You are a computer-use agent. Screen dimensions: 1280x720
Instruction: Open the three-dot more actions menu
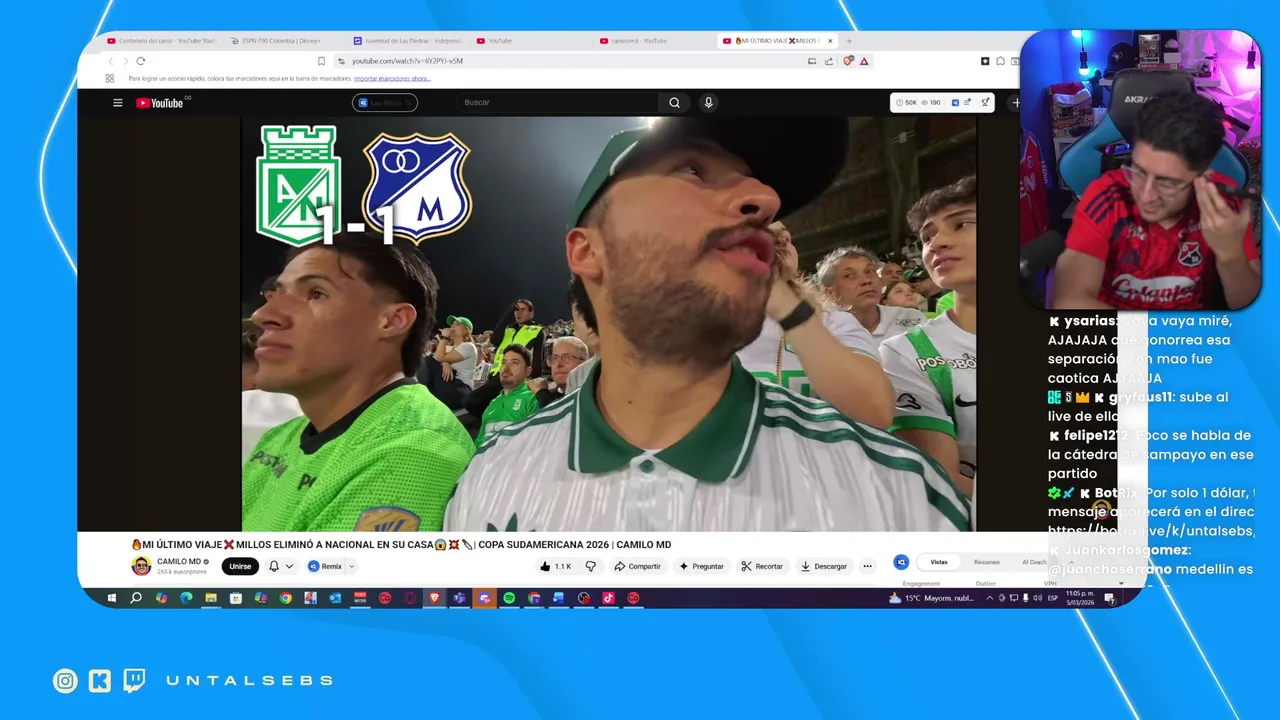[867, 566]
